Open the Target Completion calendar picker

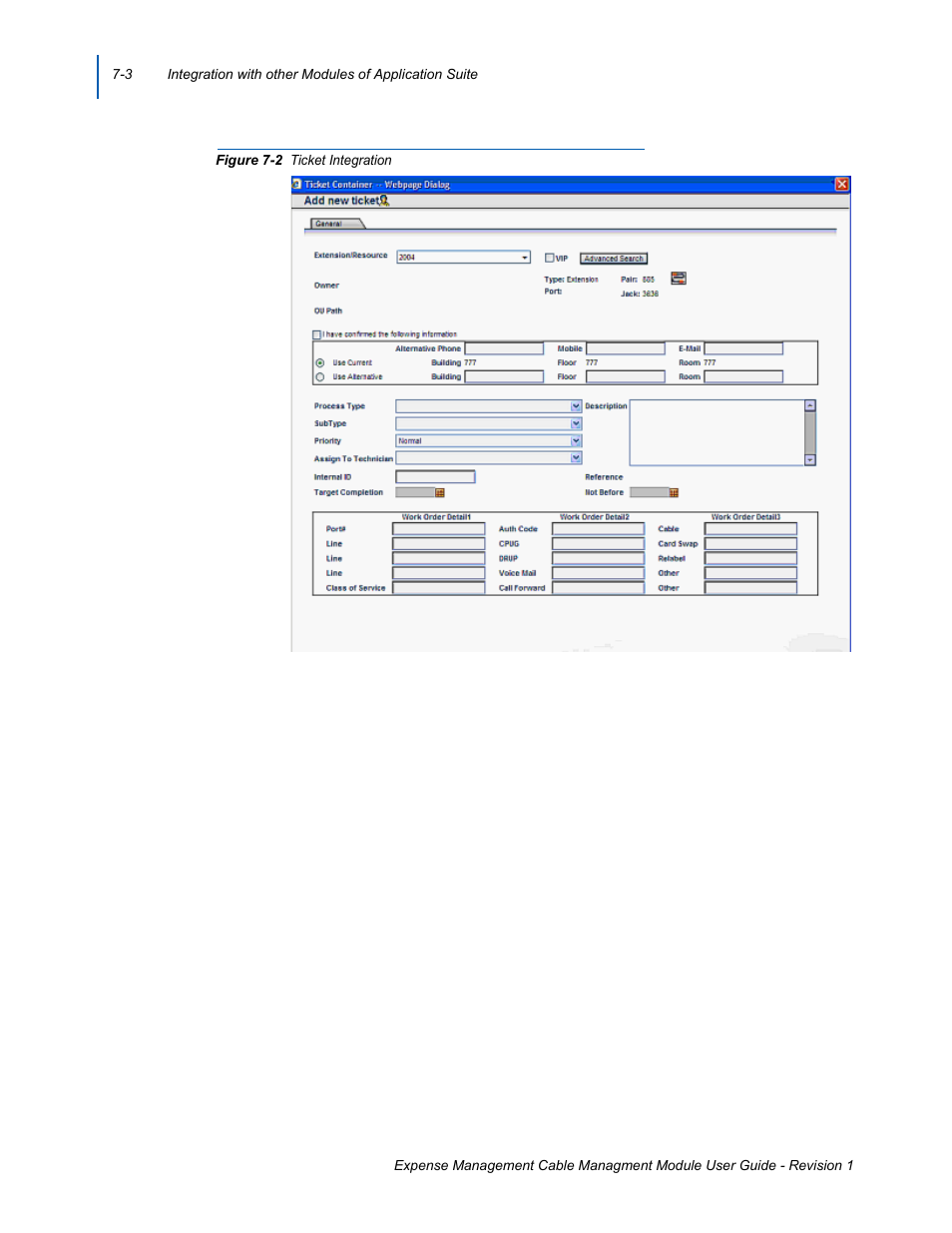click(440, 493)
